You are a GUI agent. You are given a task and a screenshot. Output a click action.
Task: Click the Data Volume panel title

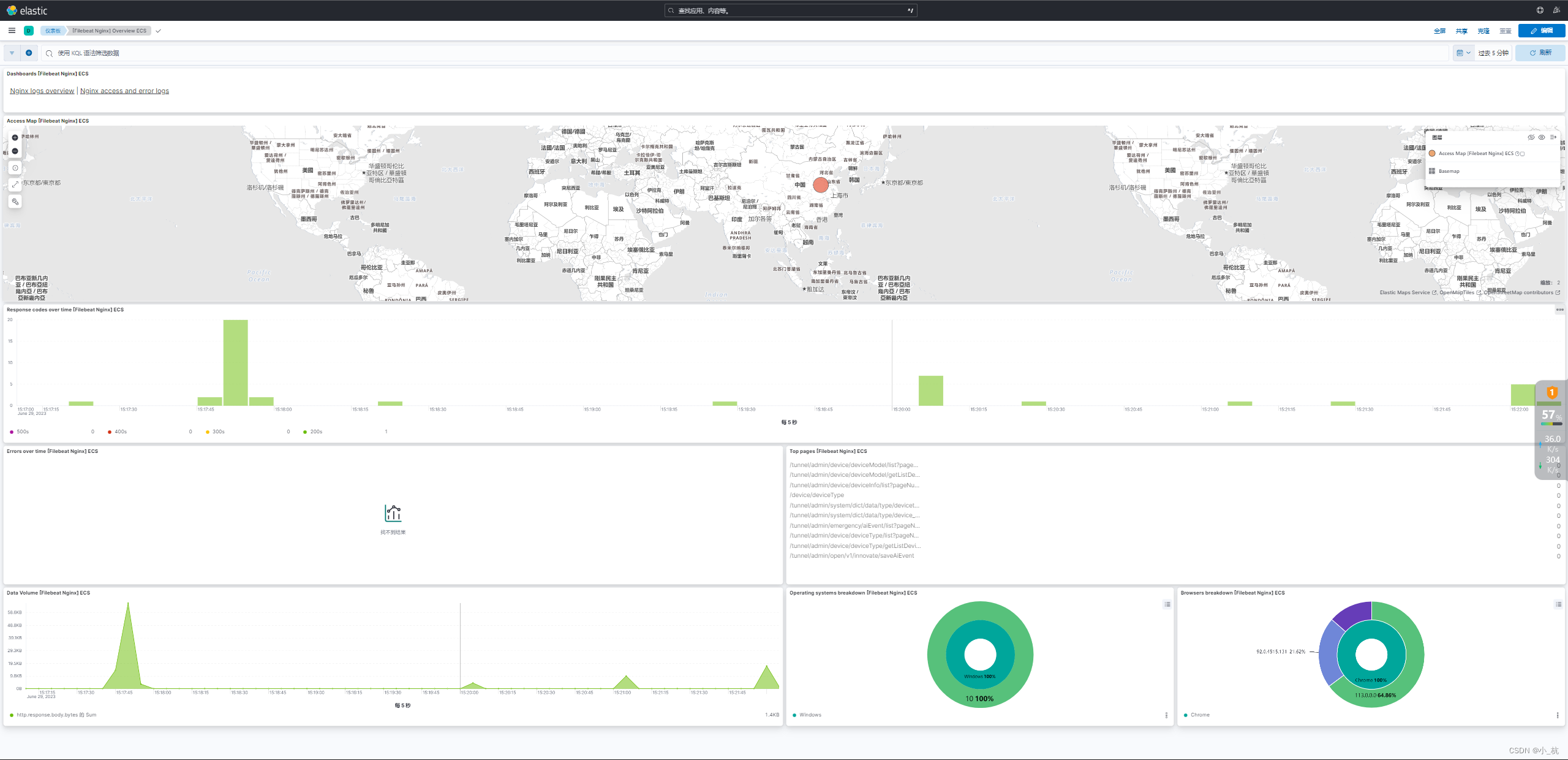click(x=48, y=593)
